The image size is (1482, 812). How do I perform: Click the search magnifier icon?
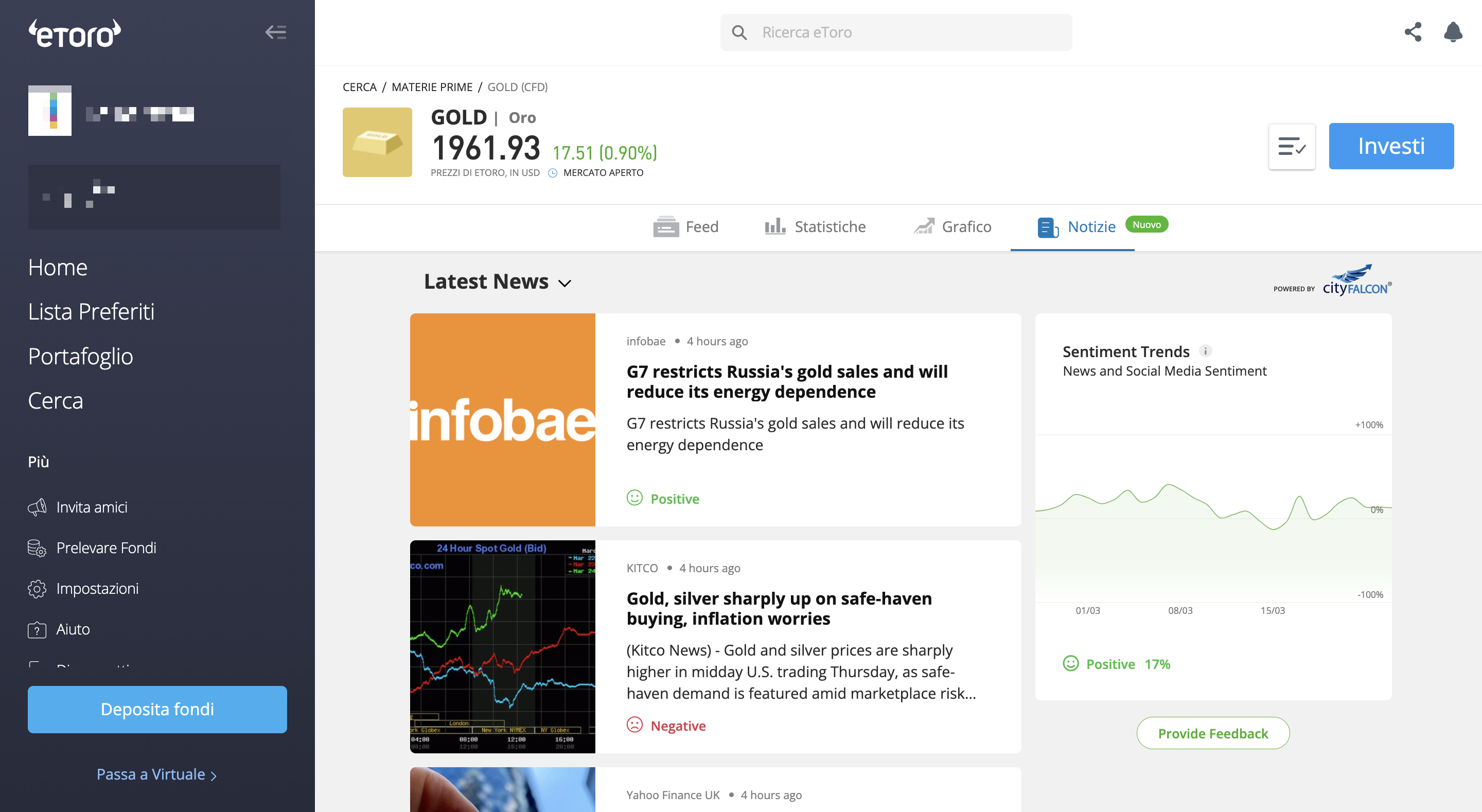point(739,32)
